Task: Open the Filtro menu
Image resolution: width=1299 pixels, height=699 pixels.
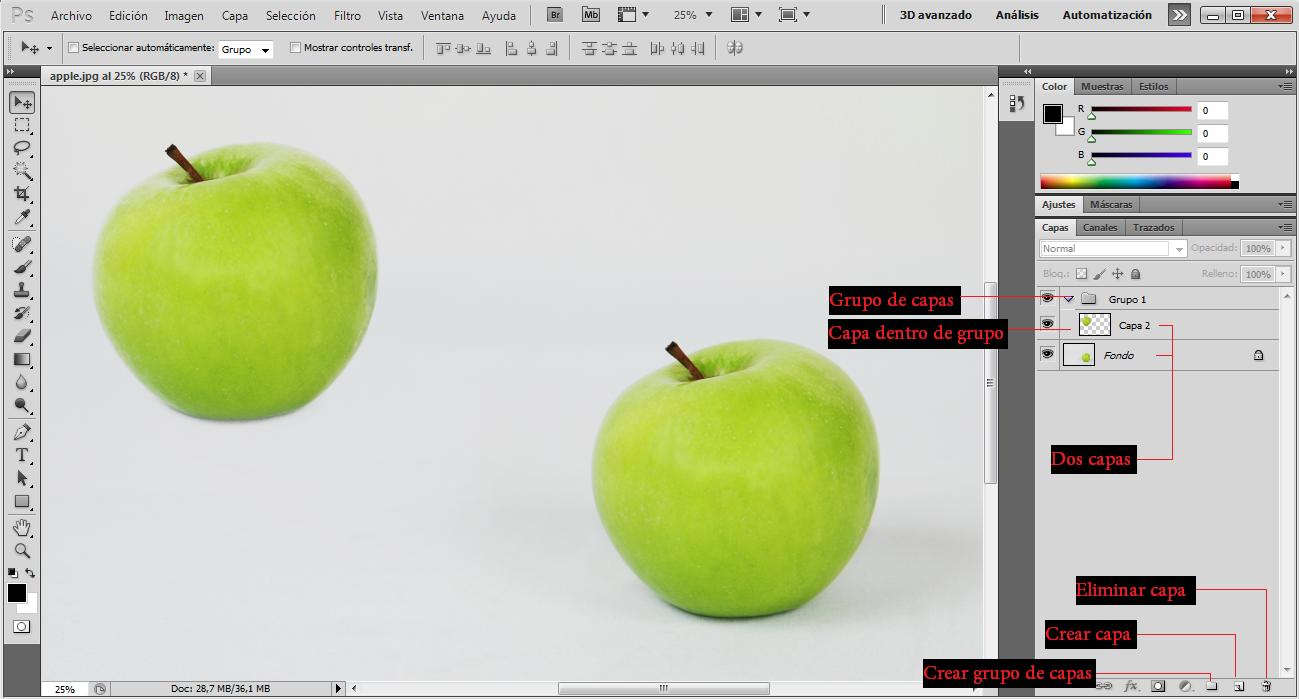Action: [x=346, y=15]
